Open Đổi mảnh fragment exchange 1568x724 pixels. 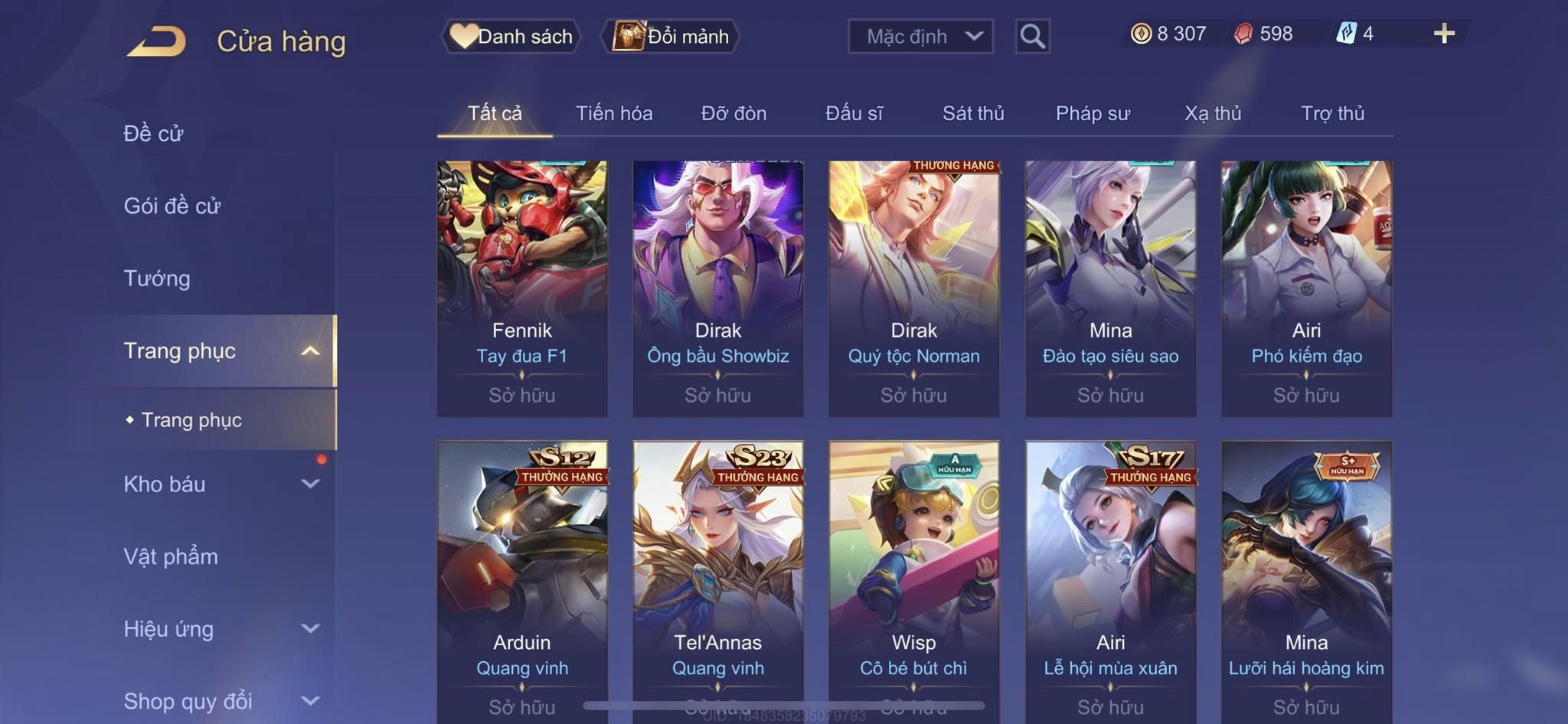[671, 36]
